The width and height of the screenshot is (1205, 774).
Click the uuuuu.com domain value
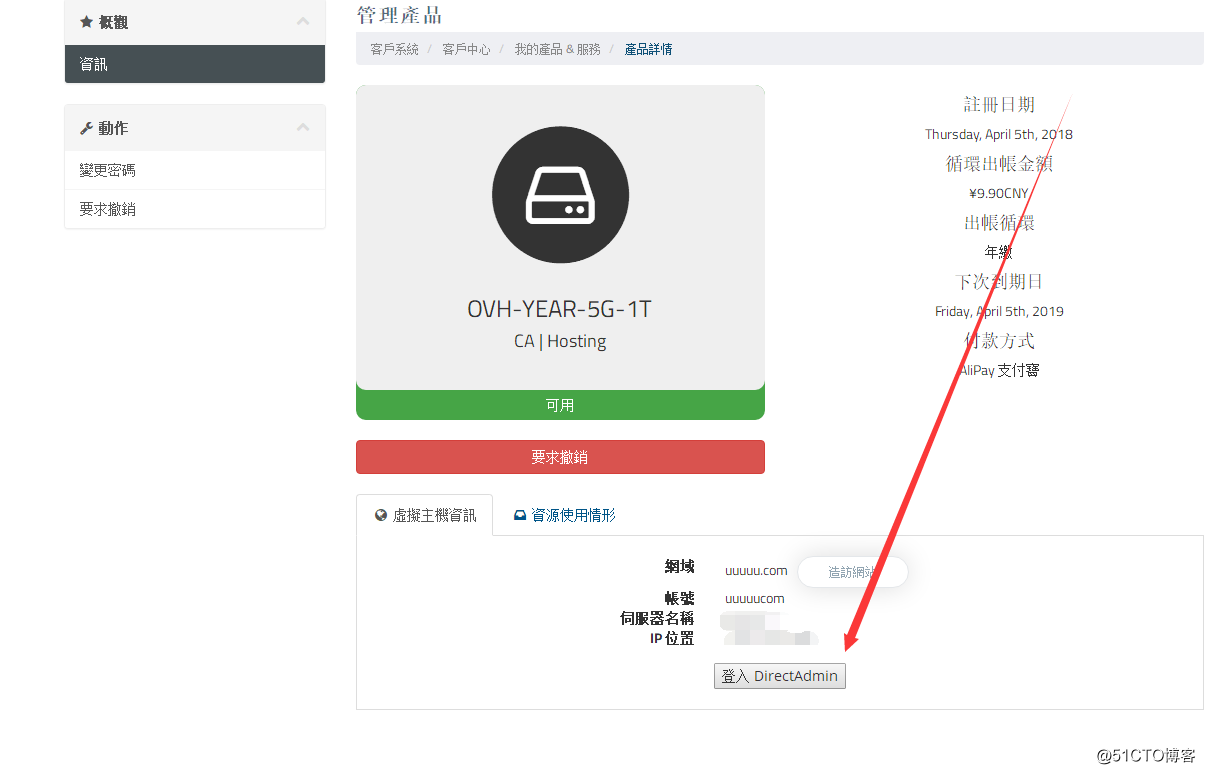[x=756, y=571]
